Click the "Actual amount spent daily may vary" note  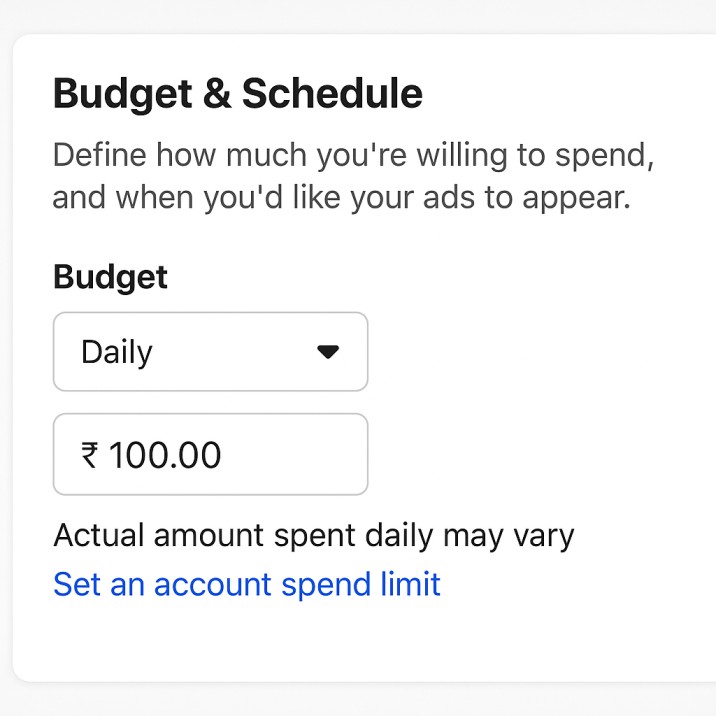(x=313, y=536)
